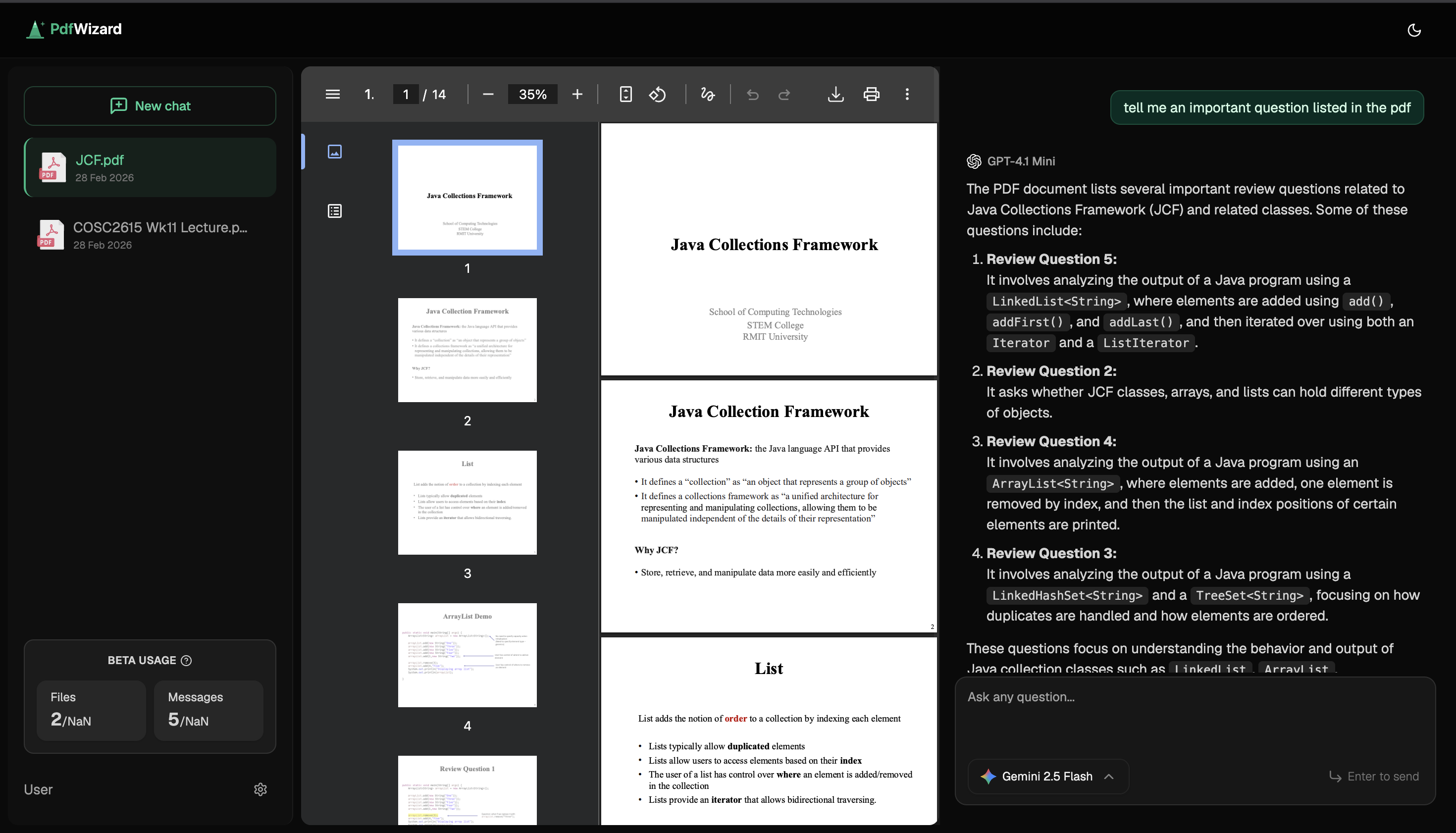
Task: Open the Gemini 2.5 Flash model selector
Action: pyautogui.click(x=1047, y=777)
